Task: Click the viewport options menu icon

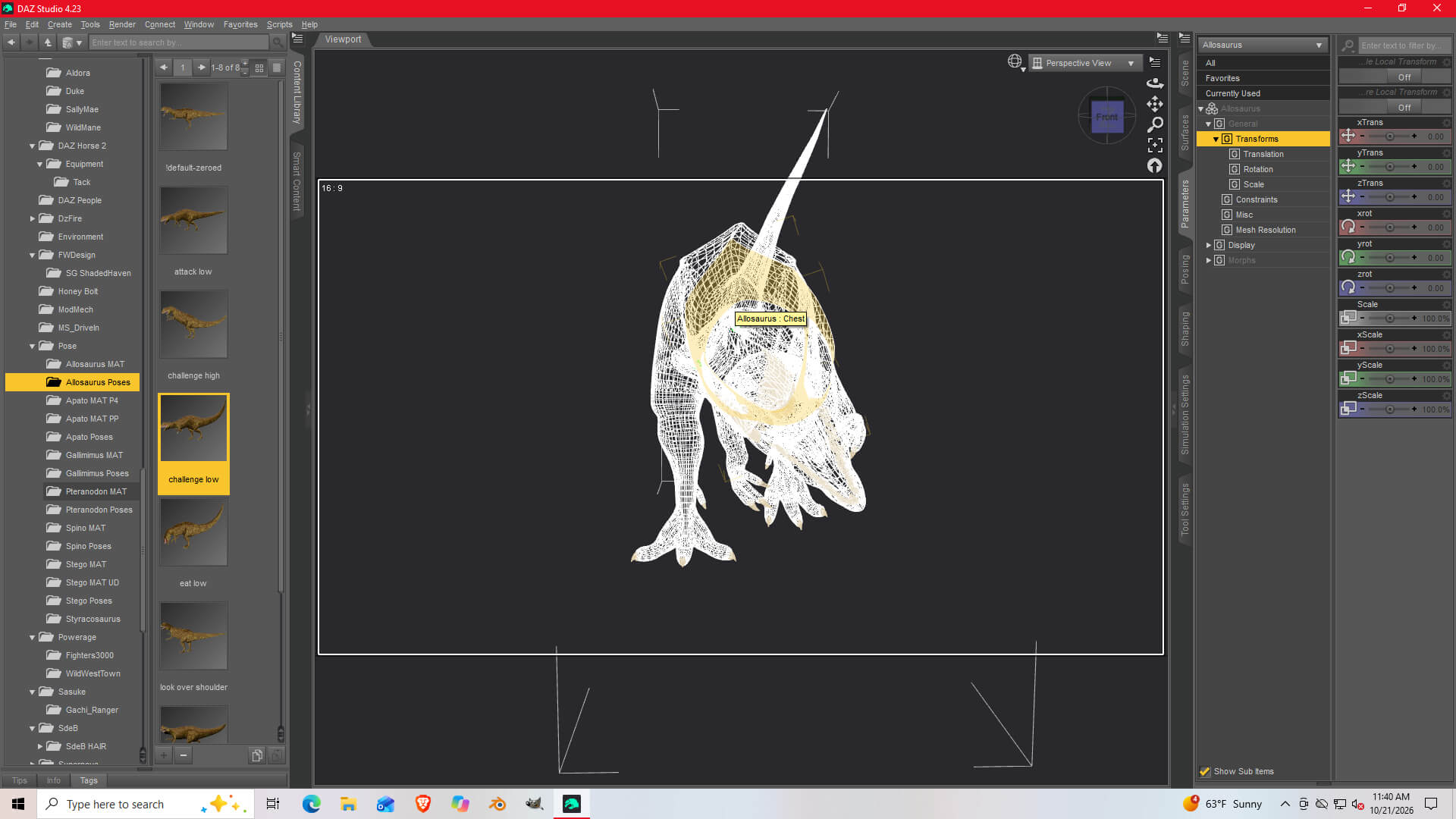Action: (x=1155, y=62)
